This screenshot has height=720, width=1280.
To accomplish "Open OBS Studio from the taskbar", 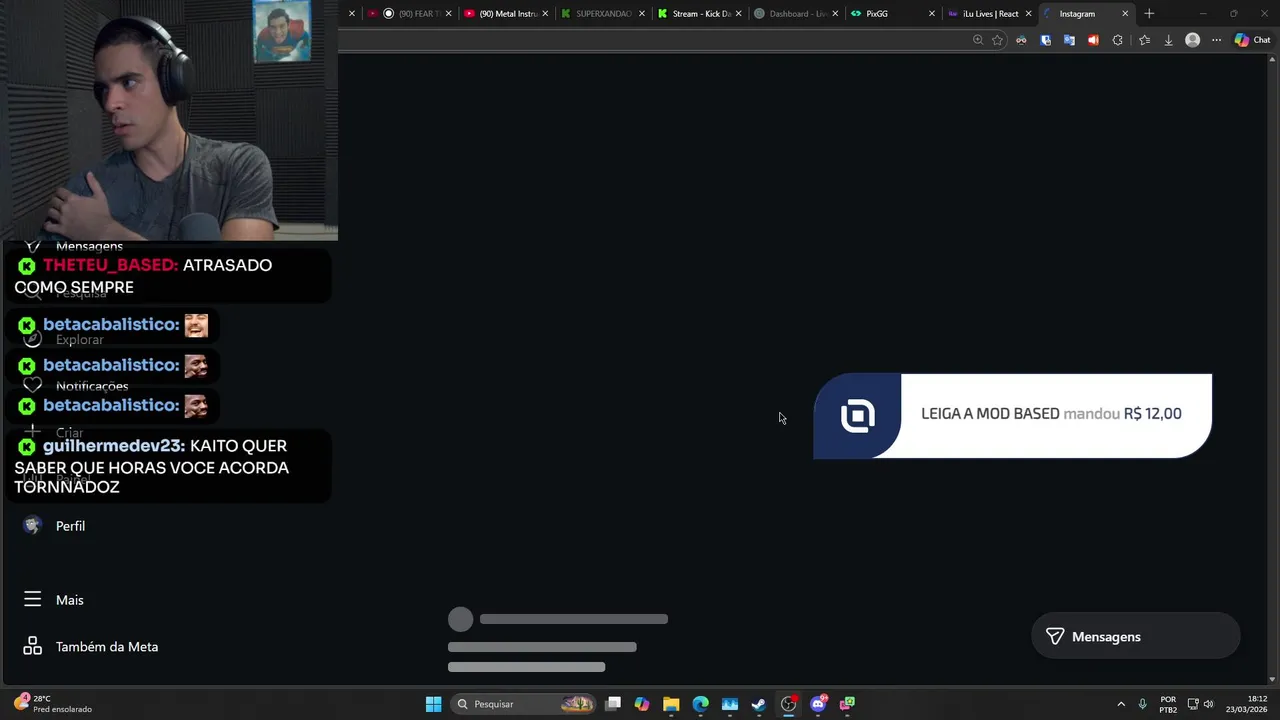I will 789,704.
